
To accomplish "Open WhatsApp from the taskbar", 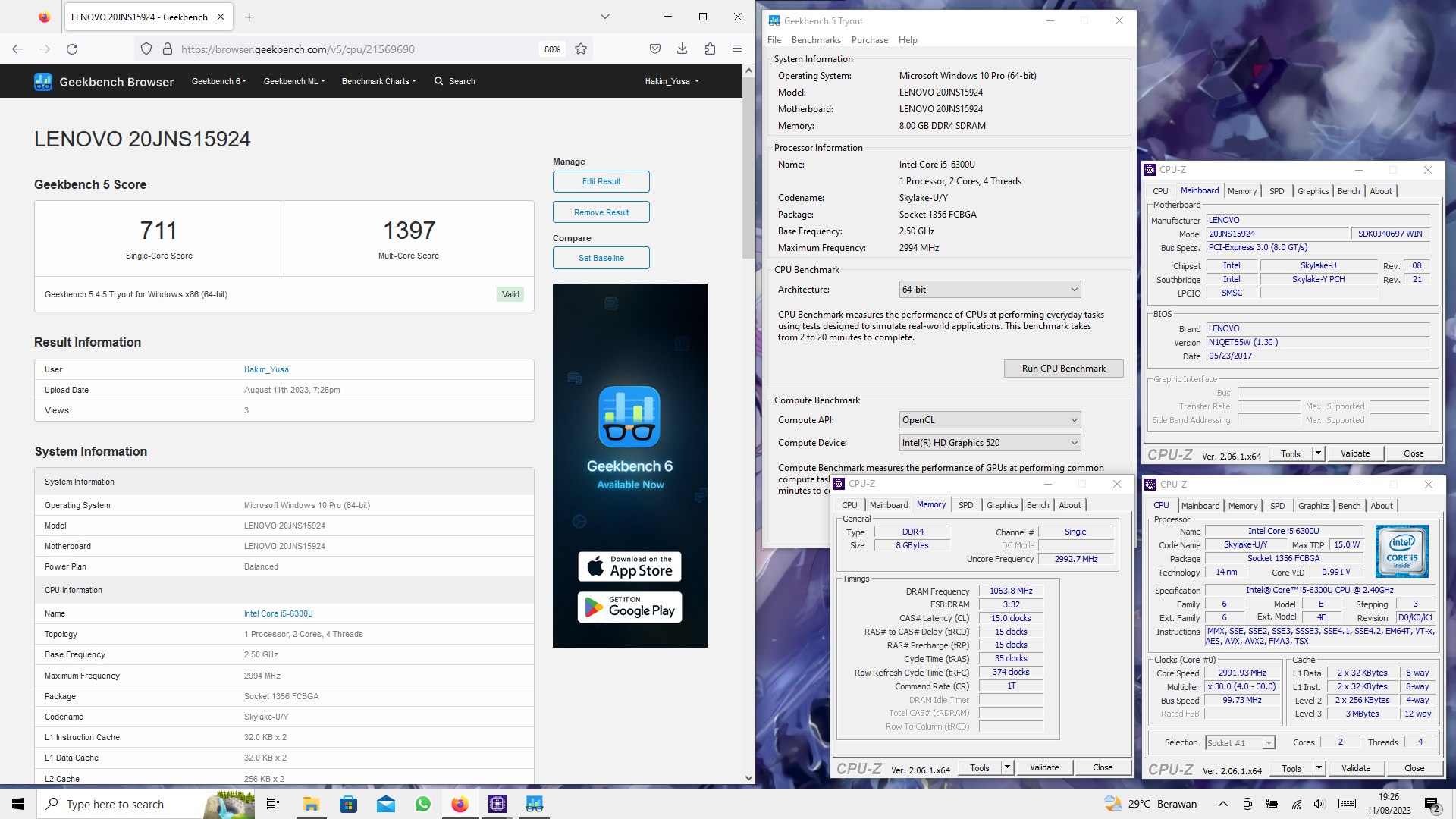I will [422, 804].
